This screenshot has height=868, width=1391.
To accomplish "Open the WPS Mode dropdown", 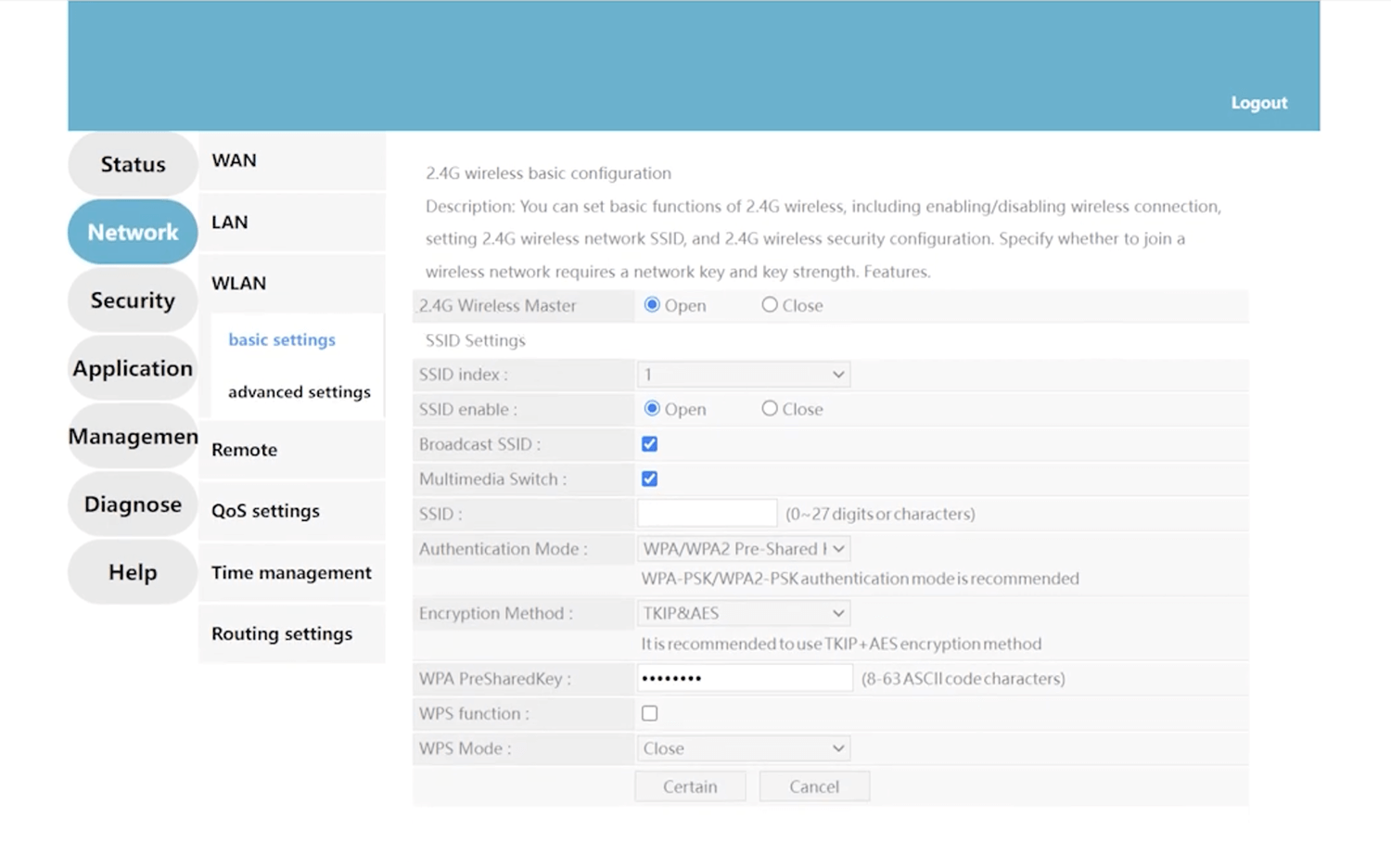I will tap(743, 748).
